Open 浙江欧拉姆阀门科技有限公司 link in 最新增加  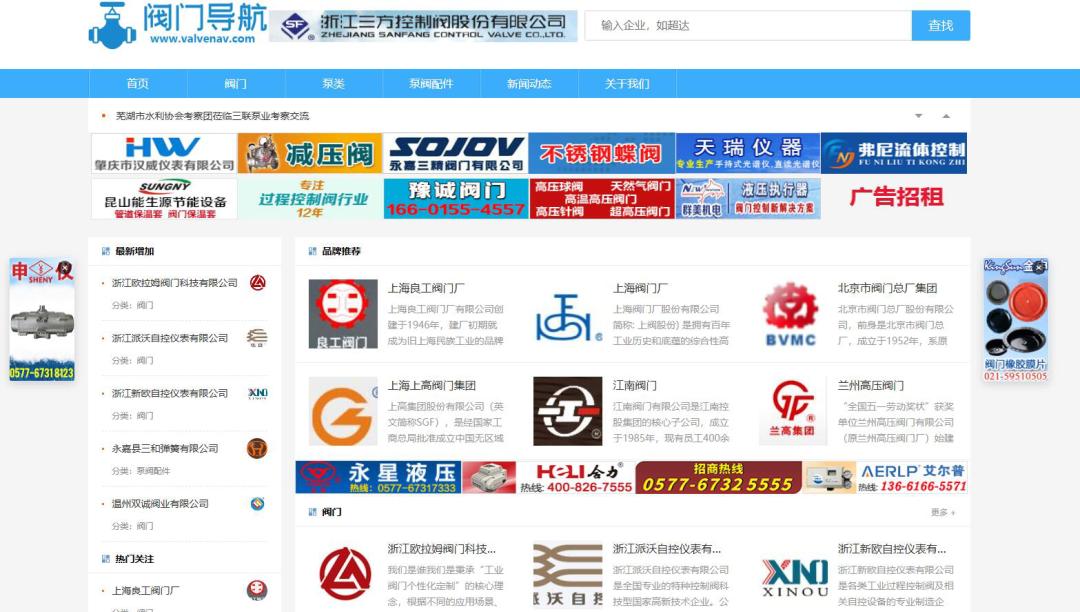point(175,283)
